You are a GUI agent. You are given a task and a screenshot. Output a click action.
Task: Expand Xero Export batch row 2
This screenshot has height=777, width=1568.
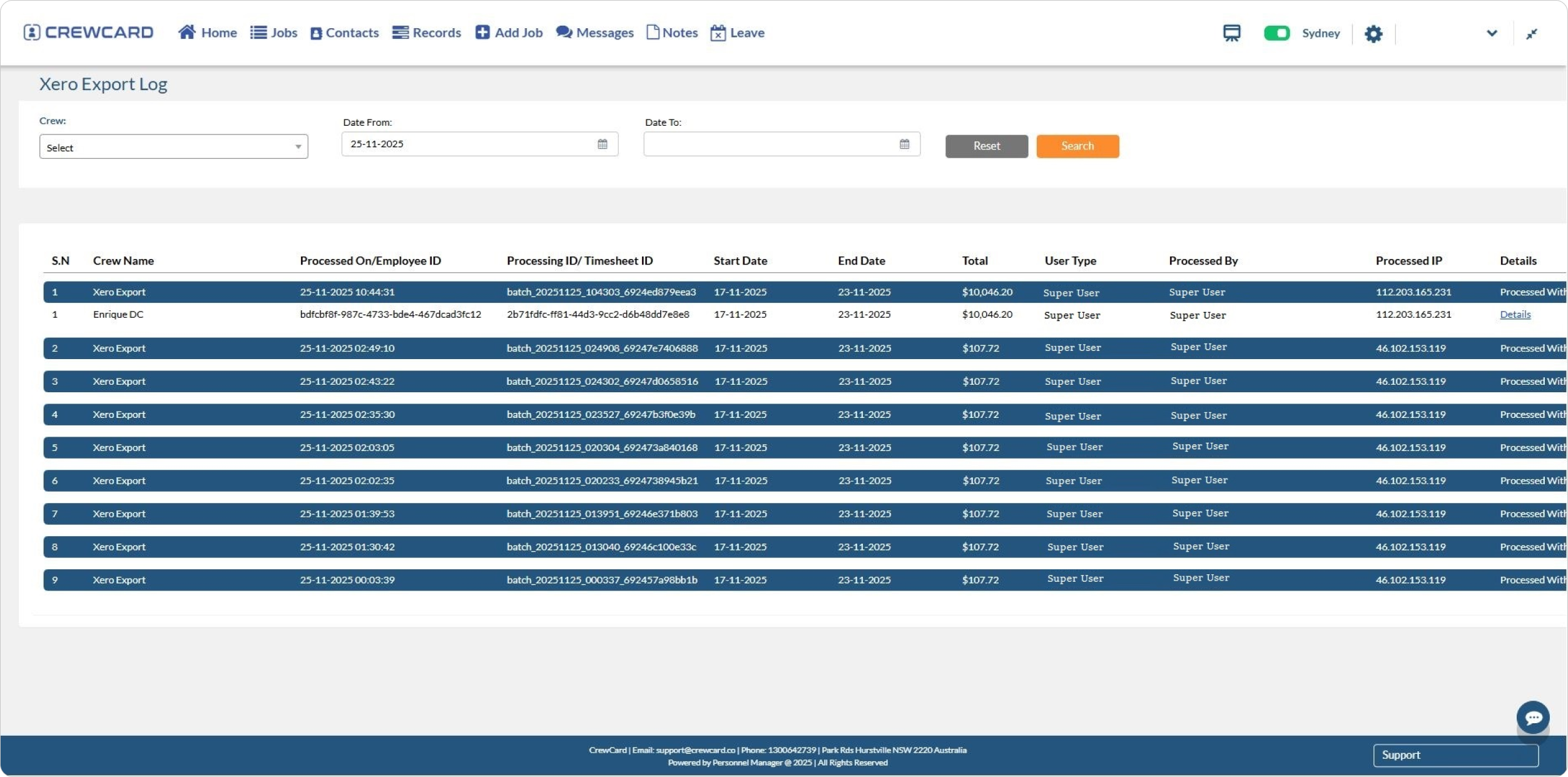119,348
